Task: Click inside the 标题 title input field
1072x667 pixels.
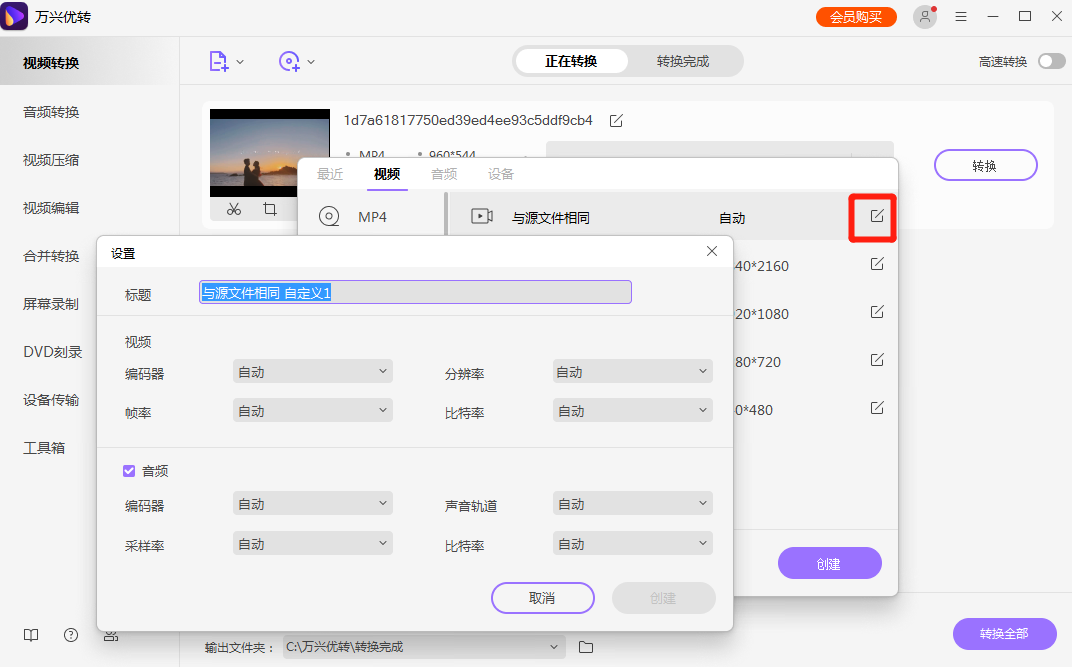Action: click(414, 292)
